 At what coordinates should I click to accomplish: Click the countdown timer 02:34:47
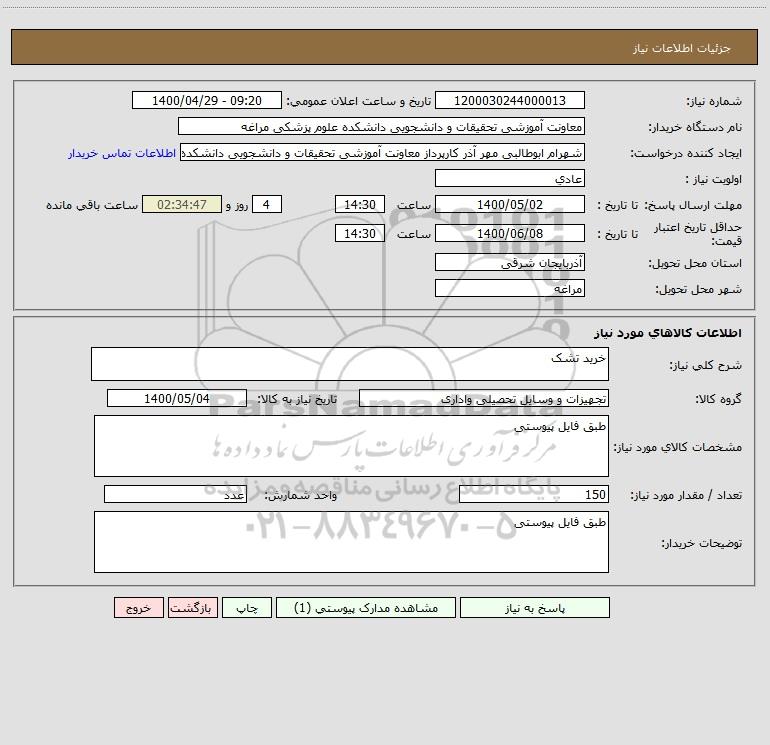pyautogui.click(x=182, y=204)
